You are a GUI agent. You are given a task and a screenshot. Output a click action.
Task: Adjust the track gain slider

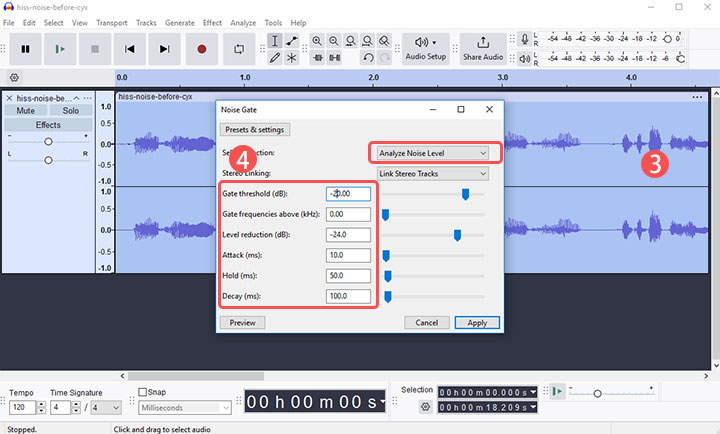(48, 142)
